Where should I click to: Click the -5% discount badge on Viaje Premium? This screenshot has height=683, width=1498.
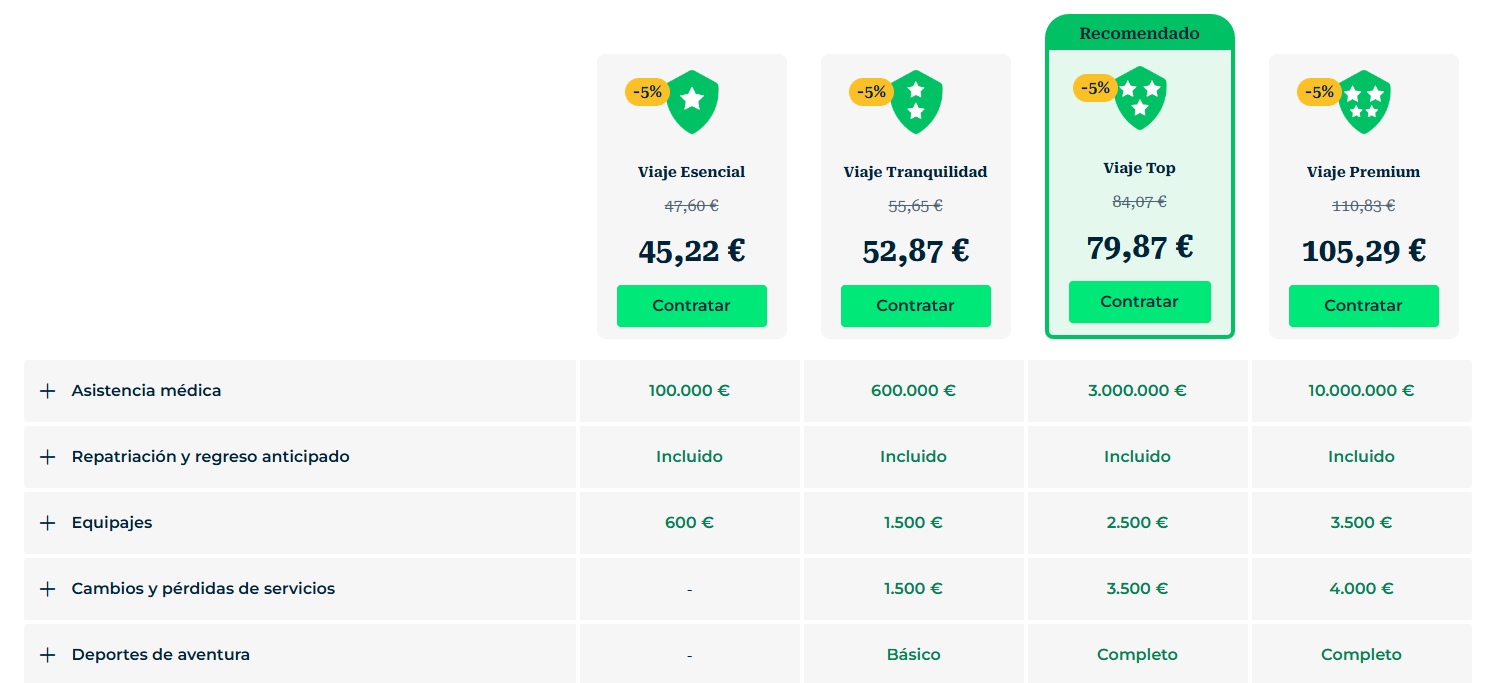(x=1320, y=91)
